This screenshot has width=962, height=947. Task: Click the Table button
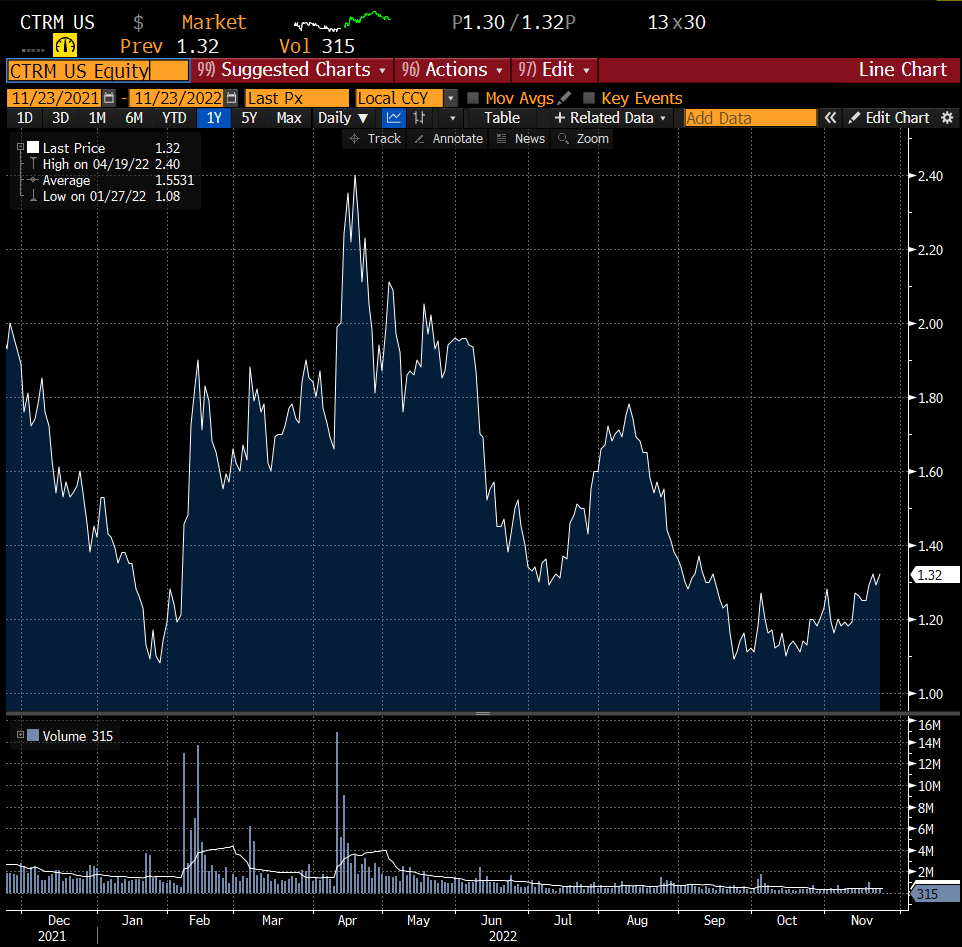(502, 118)
